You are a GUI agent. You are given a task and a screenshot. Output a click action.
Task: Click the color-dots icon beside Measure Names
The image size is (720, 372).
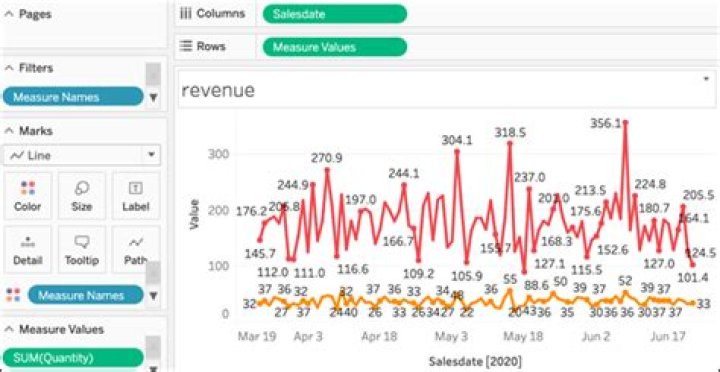point(13,295)
